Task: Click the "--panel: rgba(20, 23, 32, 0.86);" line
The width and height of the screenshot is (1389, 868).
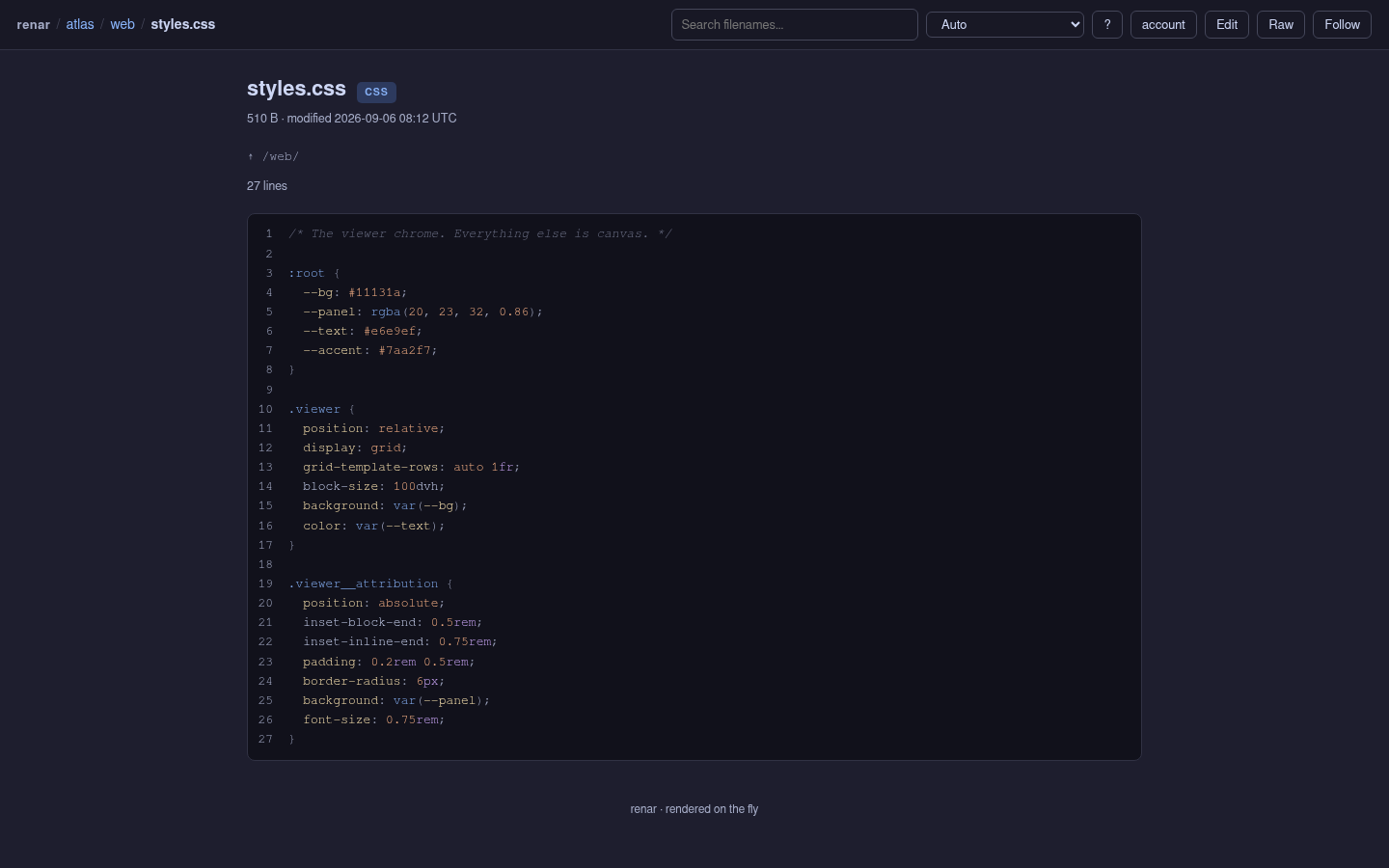Action: pos(422,312)
